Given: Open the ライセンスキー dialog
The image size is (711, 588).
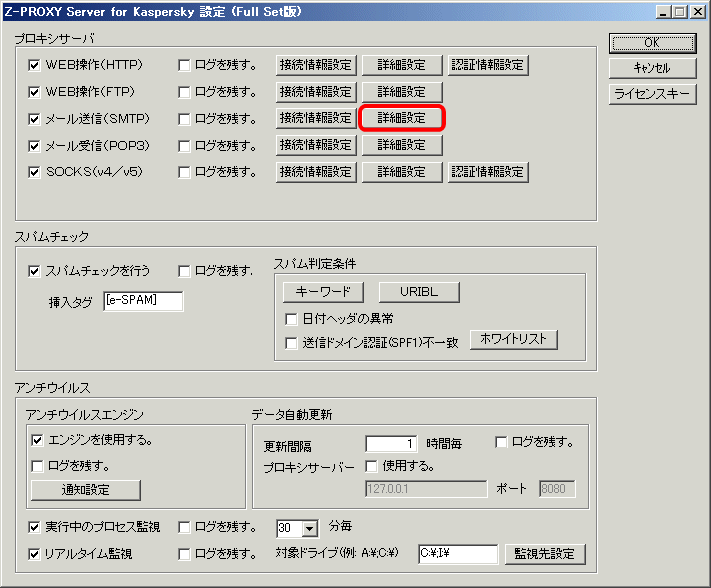Looking at the screenshot, I should (653, 94).
